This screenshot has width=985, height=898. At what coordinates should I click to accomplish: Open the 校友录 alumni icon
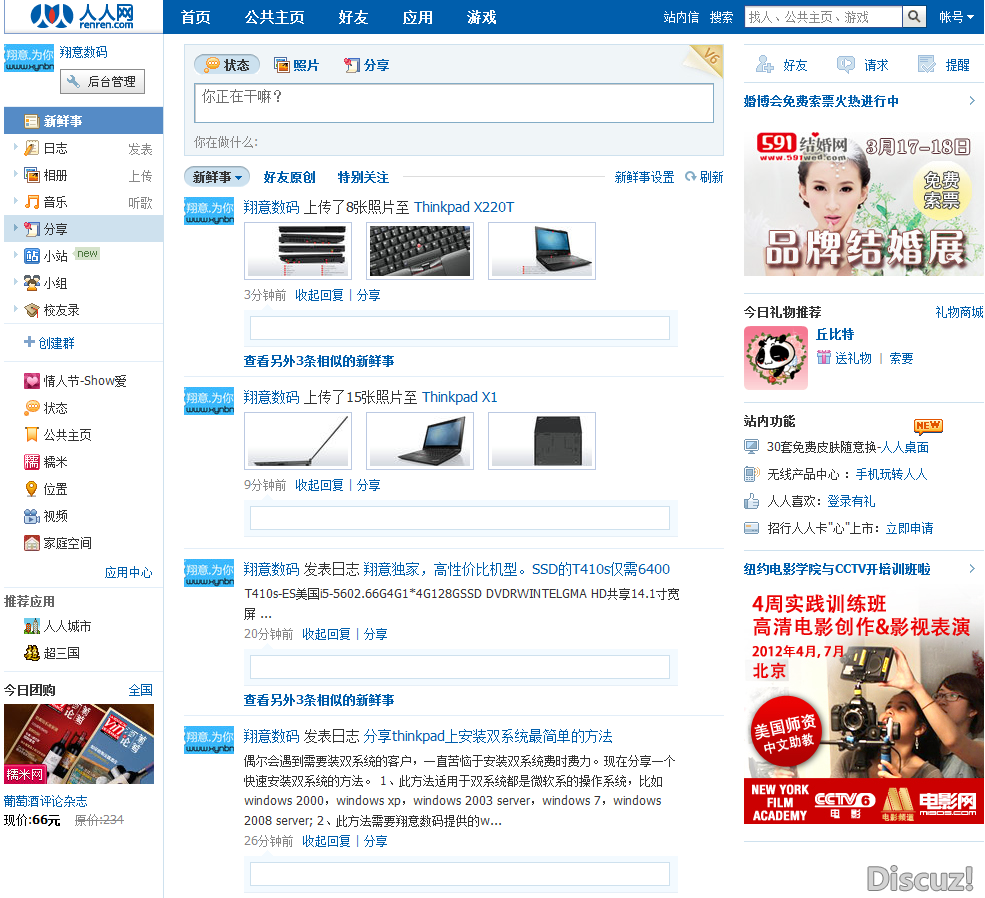point(31,310)
